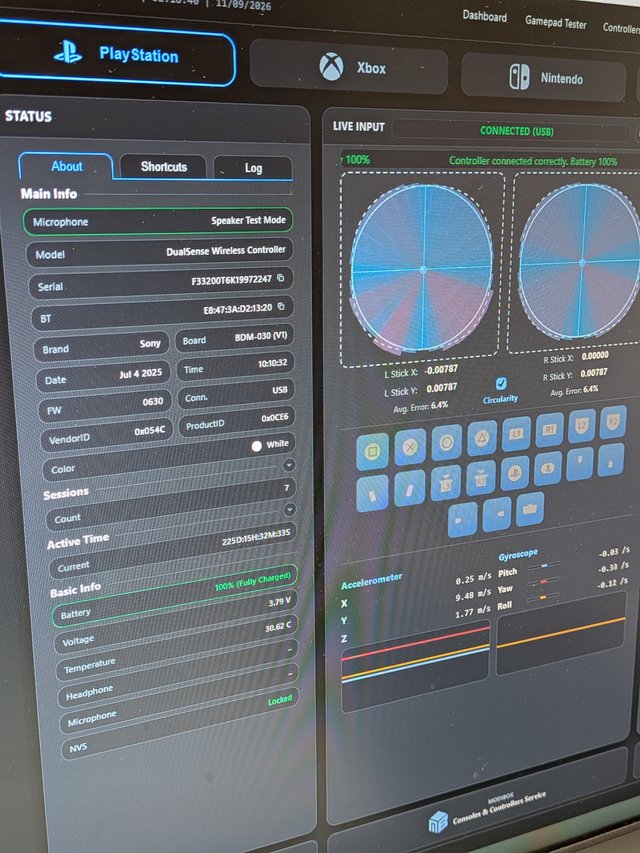Click the Nintendo Switch logo icon

click(519, 76)
